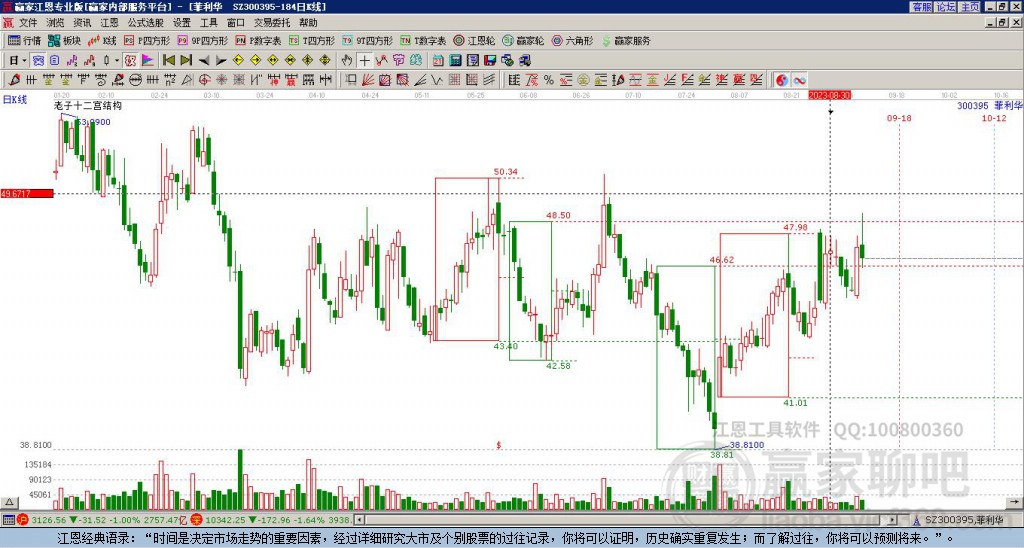This screenshot has height=548, width=1024.
Task: Click the gold 金 circle icon
Action: pos(583,80)
